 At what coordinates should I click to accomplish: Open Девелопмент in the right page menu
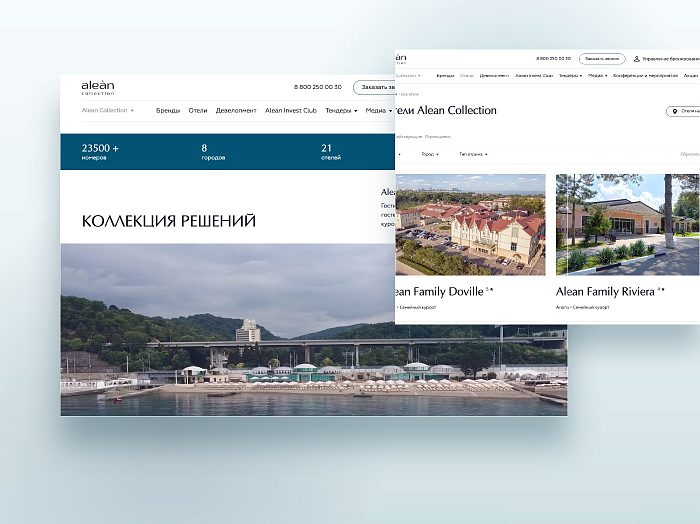[494, 76]
